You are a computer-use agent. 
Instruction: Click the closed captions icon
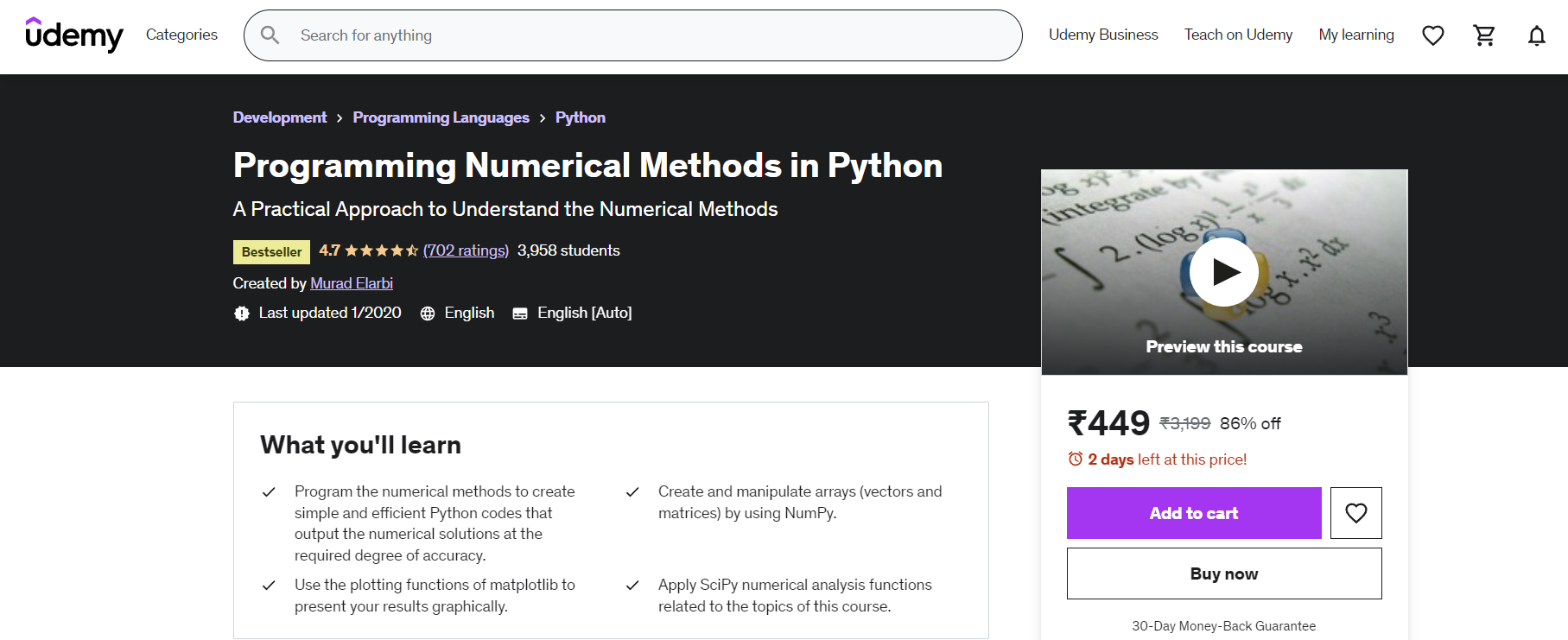click(x=520, y=314)
